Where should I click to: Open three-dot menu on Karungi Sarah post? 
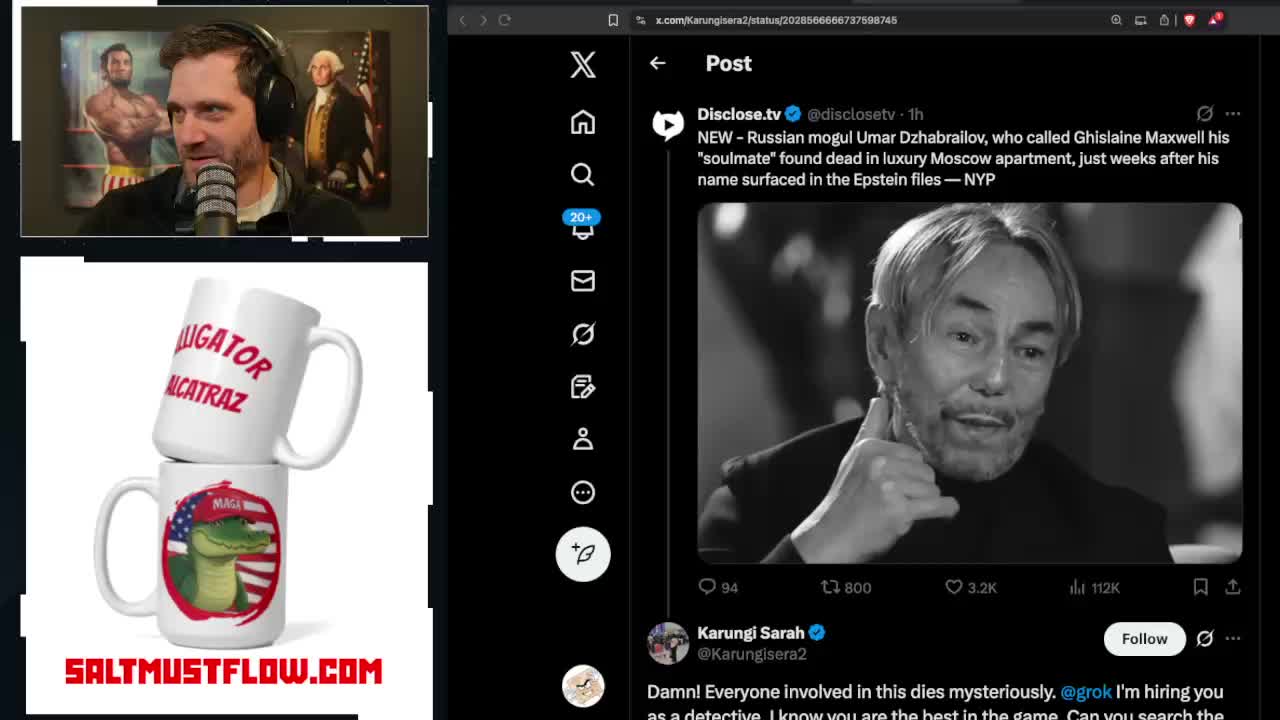click(x=1233, y=639)
